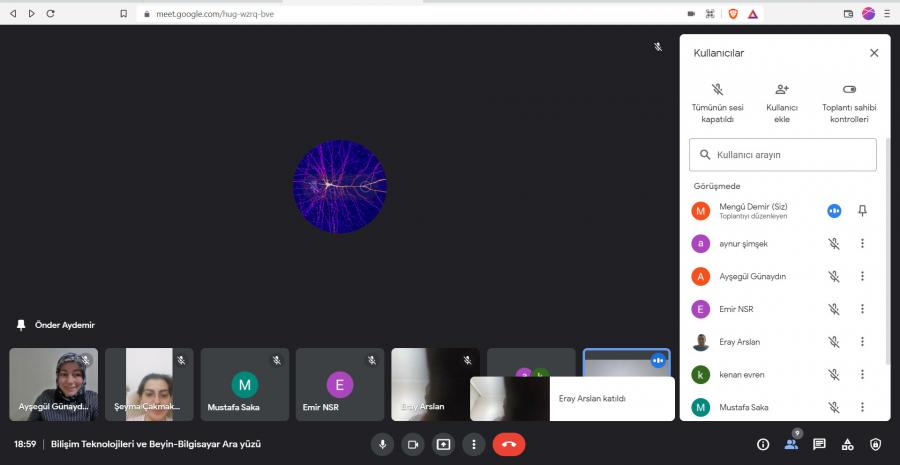Open "Toplantı sahibi kontrolleri" host controls

[849, 103]
